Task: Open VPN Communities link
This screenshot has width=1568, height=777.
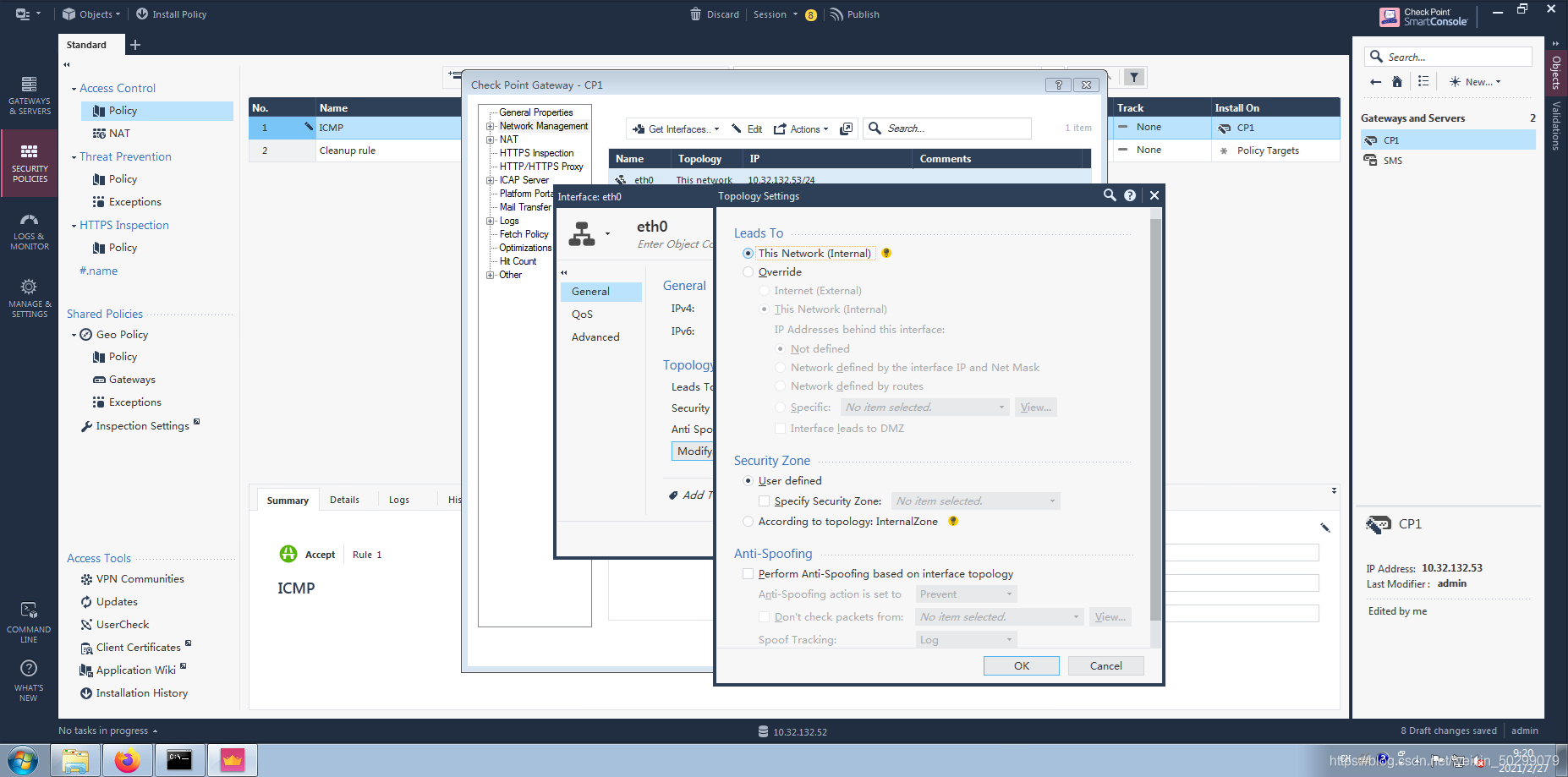Action: point(140,579)
